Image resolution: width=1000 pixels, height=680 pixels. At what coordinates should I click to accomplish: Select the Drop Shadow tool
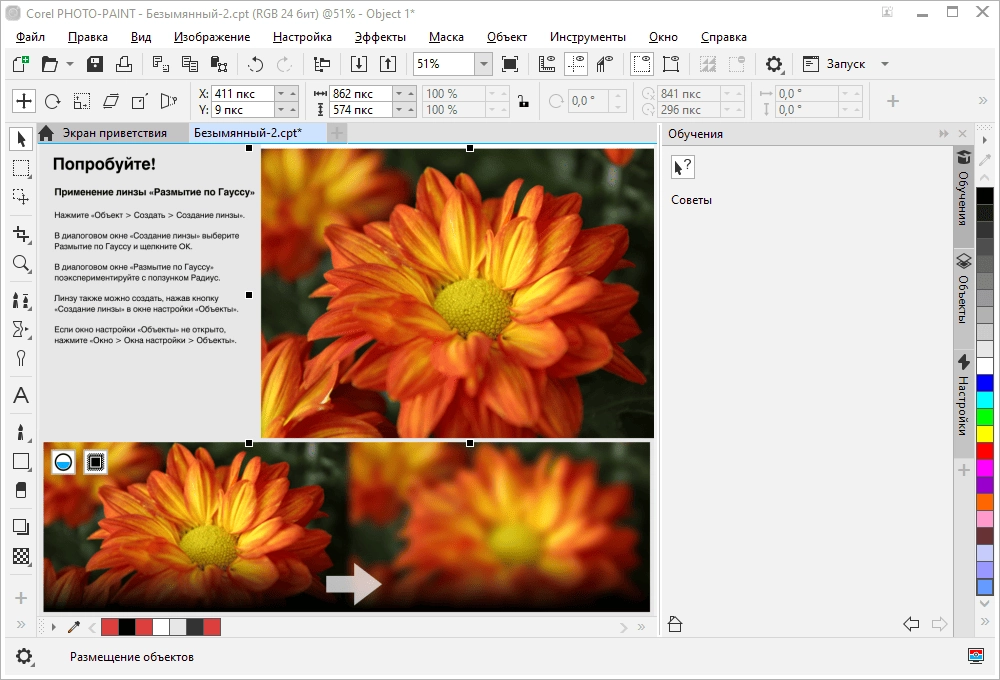coord(21,527)
